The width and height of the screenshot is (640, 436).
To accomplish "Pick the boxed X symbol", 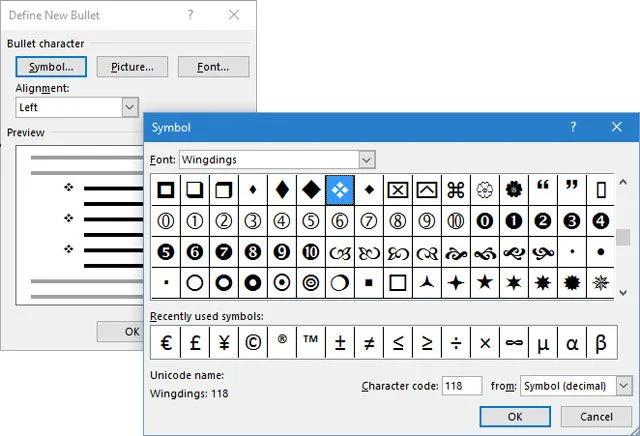I will coord(397,189).
